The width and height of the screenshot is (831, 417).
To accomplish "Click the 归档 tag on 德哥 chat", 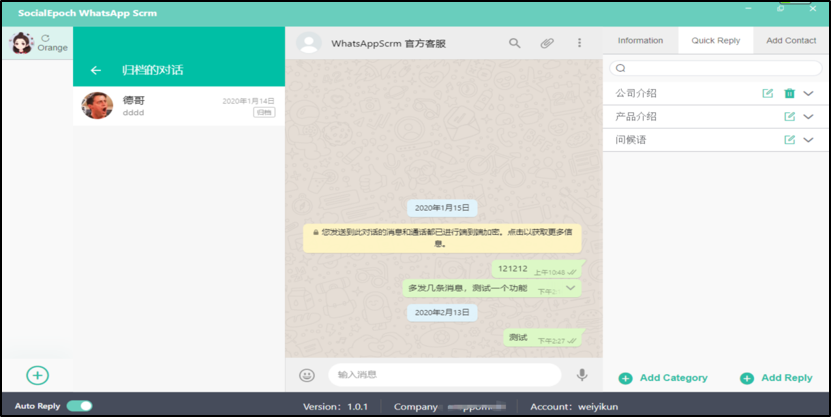I will point(264,112).
